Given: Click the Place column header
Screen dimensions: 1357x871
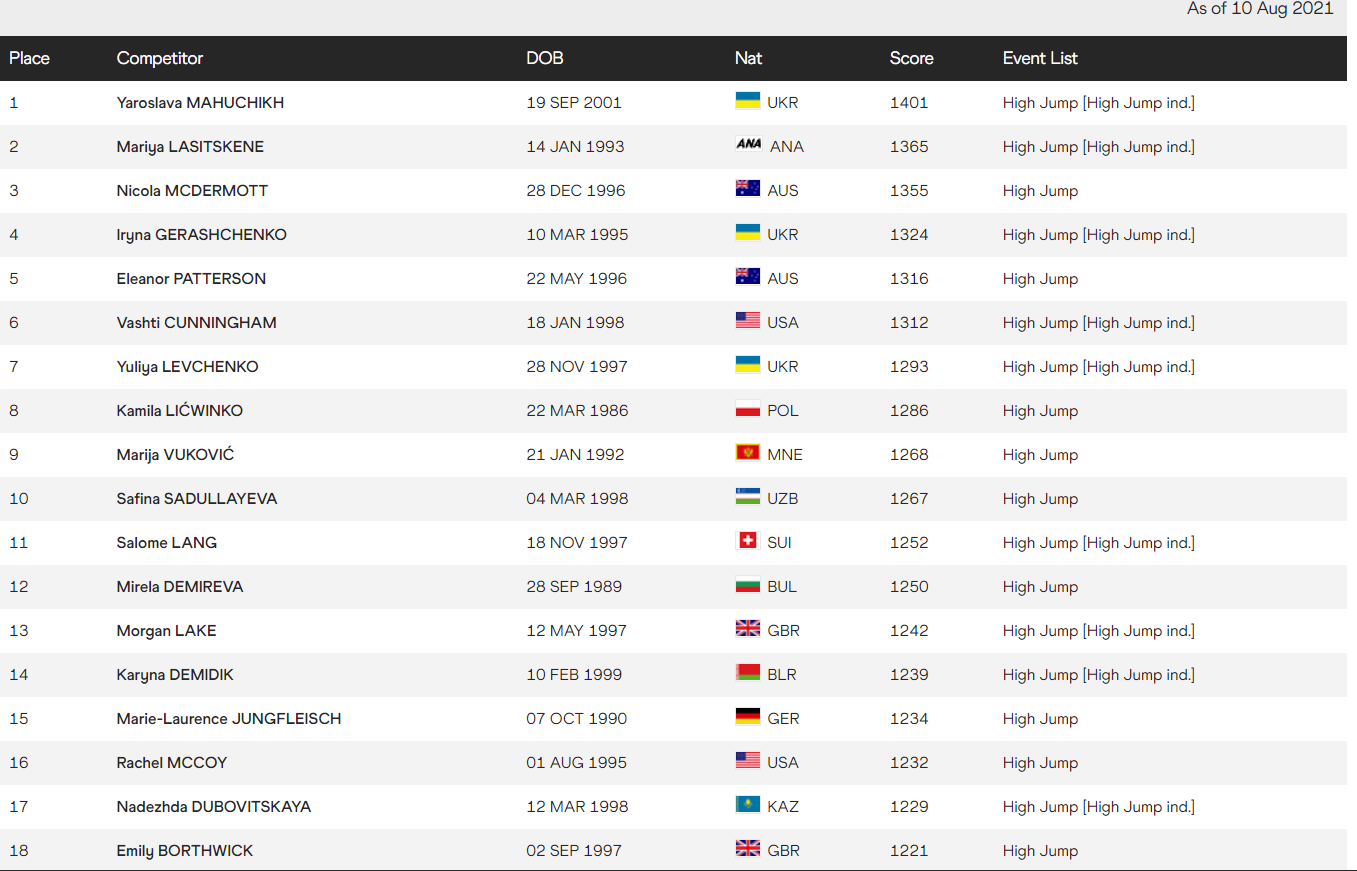Looking at the screenshot, I should (29, 58).
